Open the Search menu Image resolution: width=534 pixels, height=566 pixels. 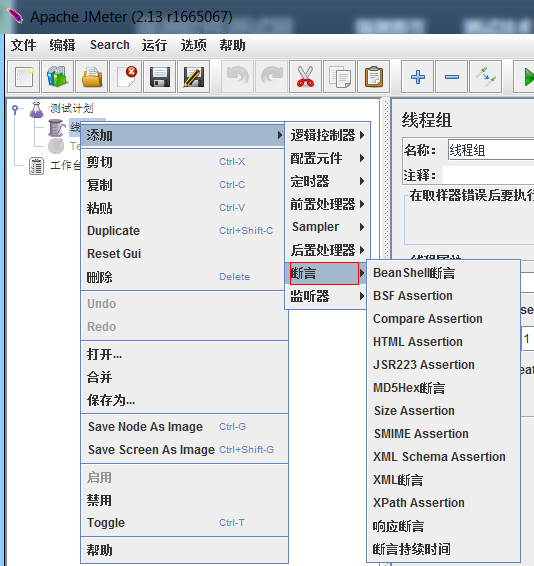pos(110,45)
